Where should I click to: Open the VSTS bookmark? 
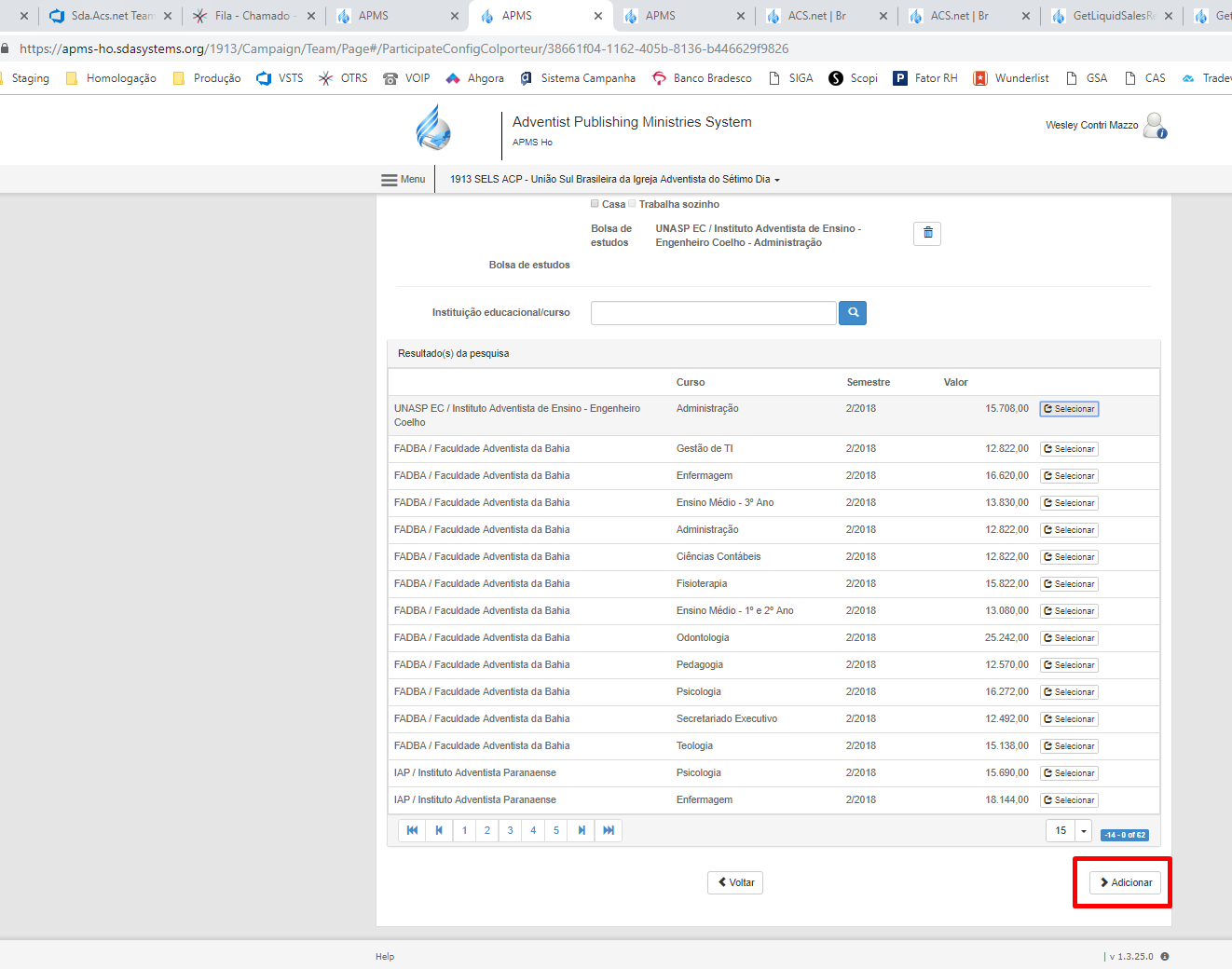(280, 78)
